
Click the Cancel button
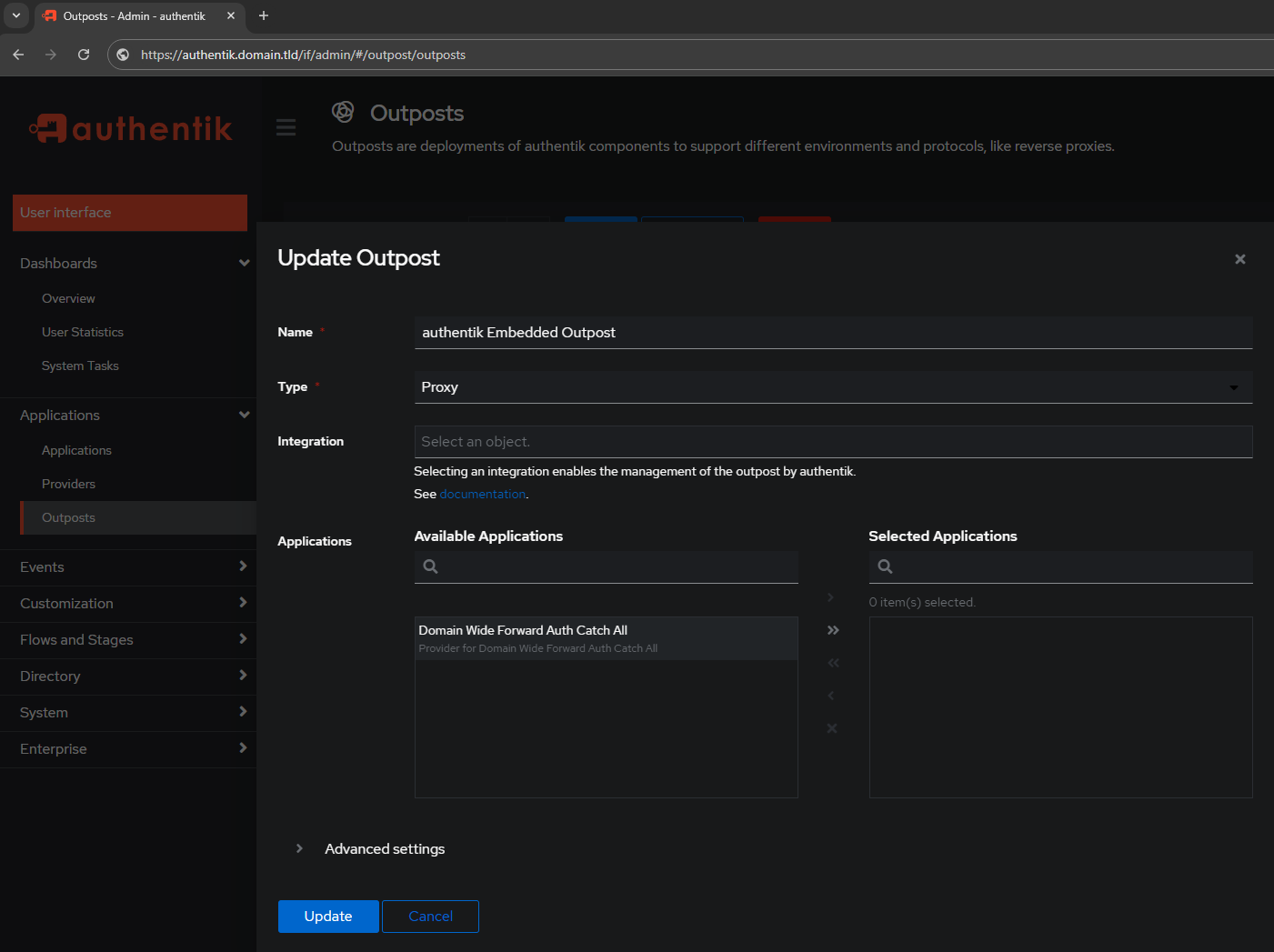click(x=430, y=917)
